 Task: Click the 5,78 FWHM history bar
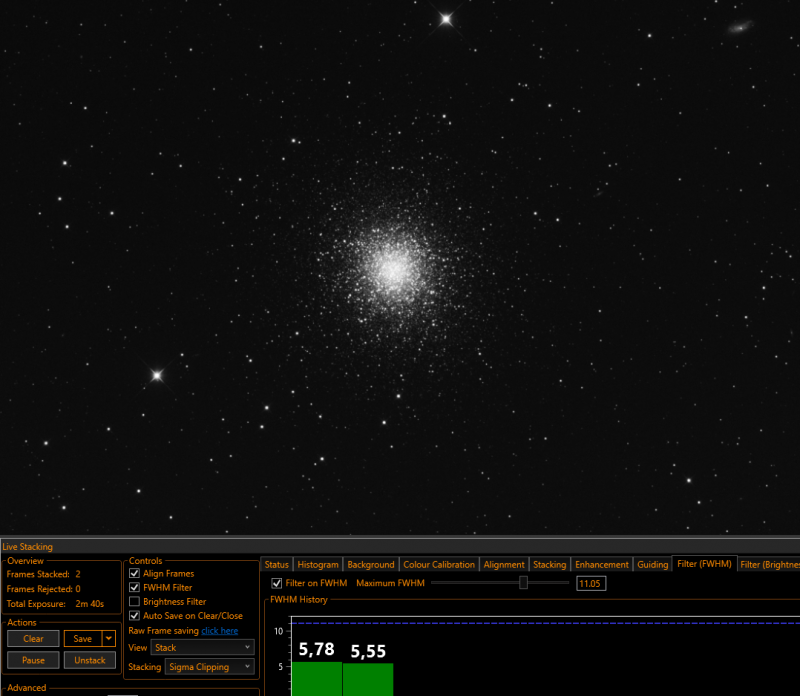coord(316,679)
